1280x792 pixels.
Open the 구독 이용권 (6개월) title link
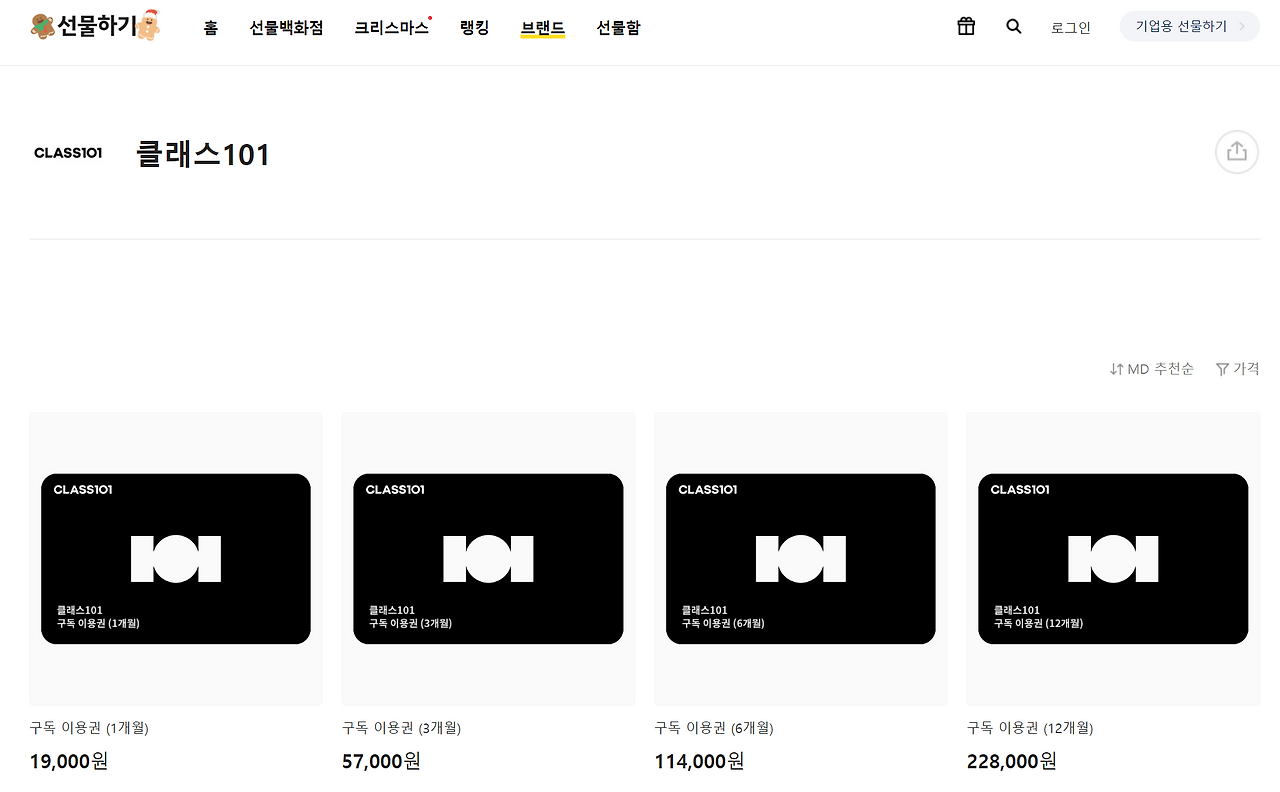click(714, 728)
